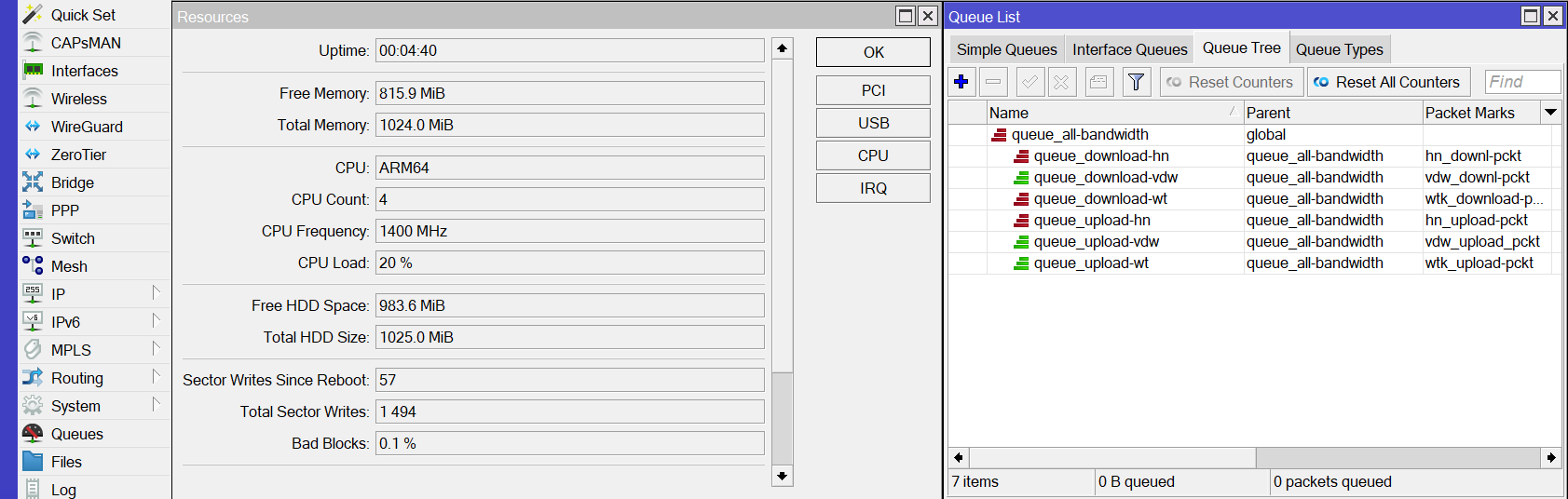Select the Queue Tree tab
Screen dimensions: 1568x499
click(x=1241, y=48)
